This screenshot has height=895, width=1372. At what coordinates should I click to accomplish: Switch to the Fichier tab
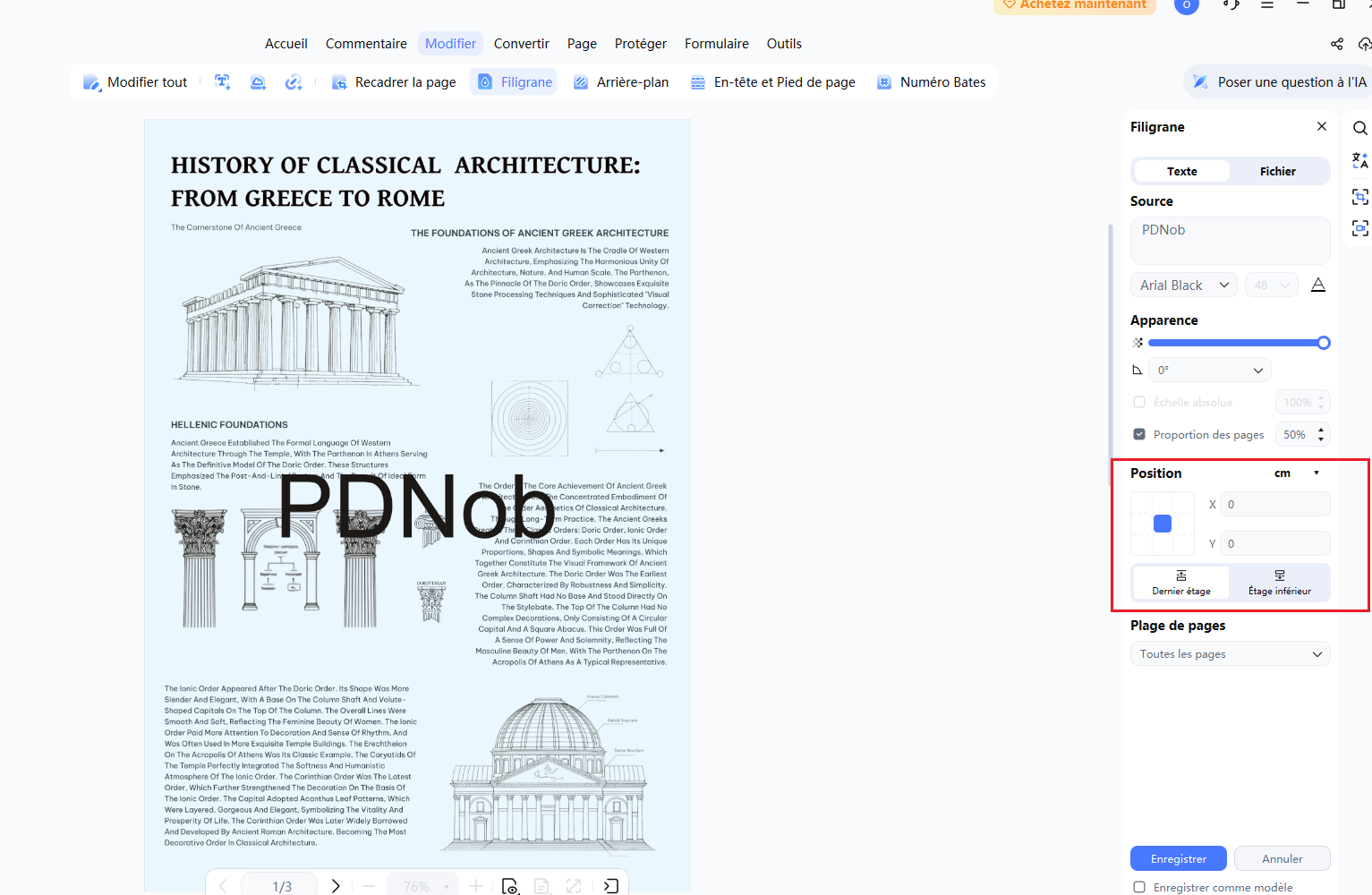click(x=1278, y=172)
